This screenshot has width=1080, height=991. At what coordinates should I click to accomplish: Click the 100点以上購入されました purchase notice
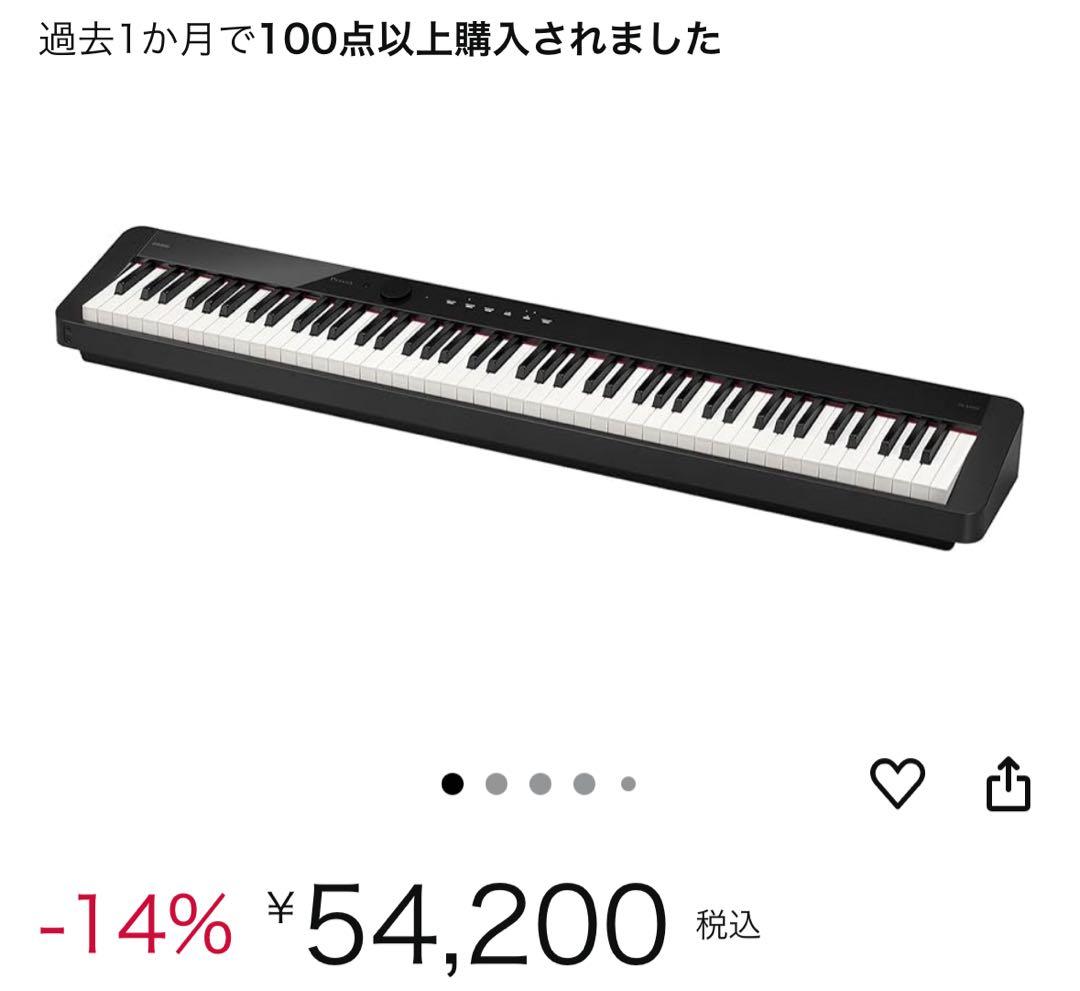pyautogui.click(x=491, y=39)
